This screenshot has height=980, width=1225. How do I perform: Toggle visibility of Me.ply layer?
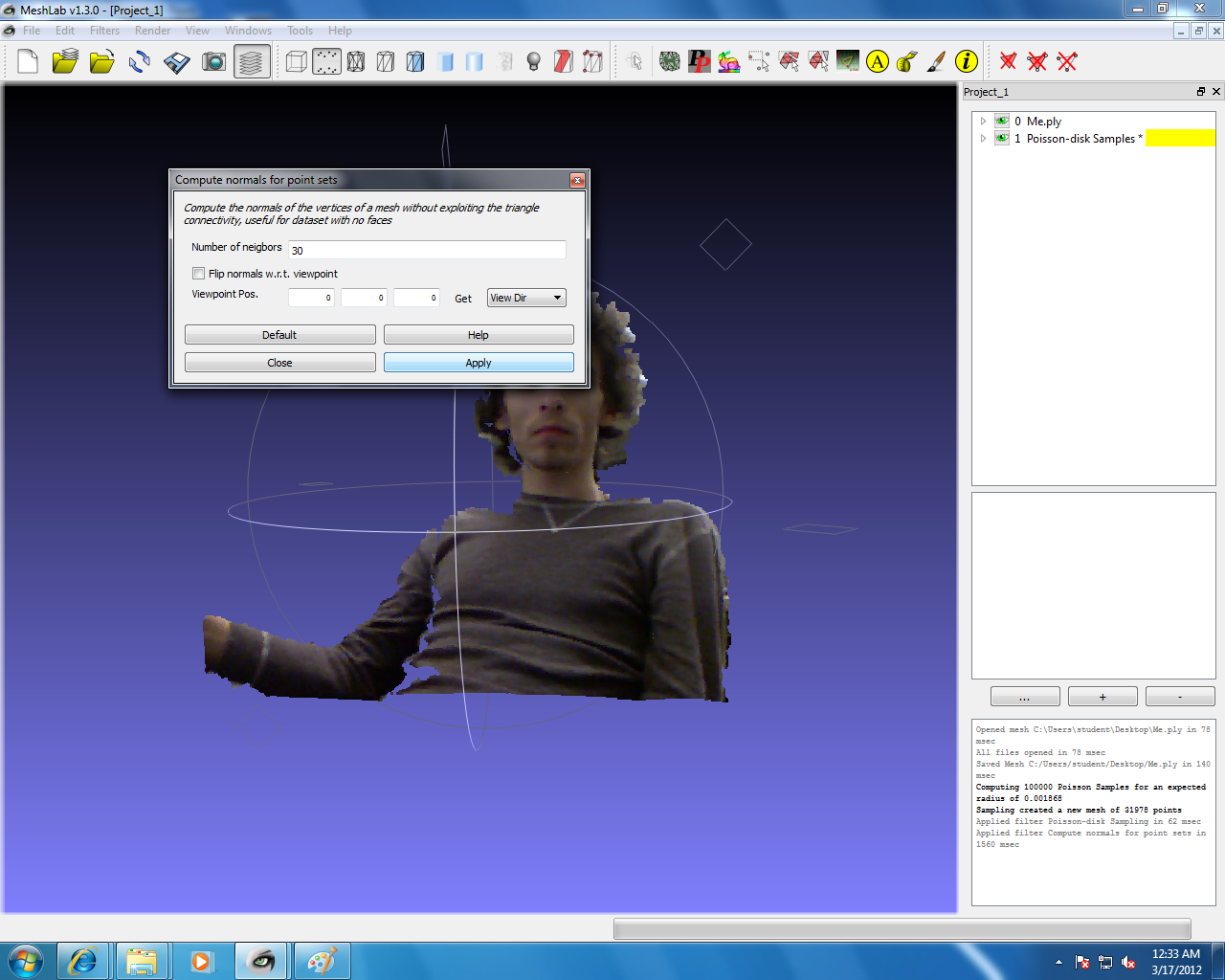coord(1002,121)
